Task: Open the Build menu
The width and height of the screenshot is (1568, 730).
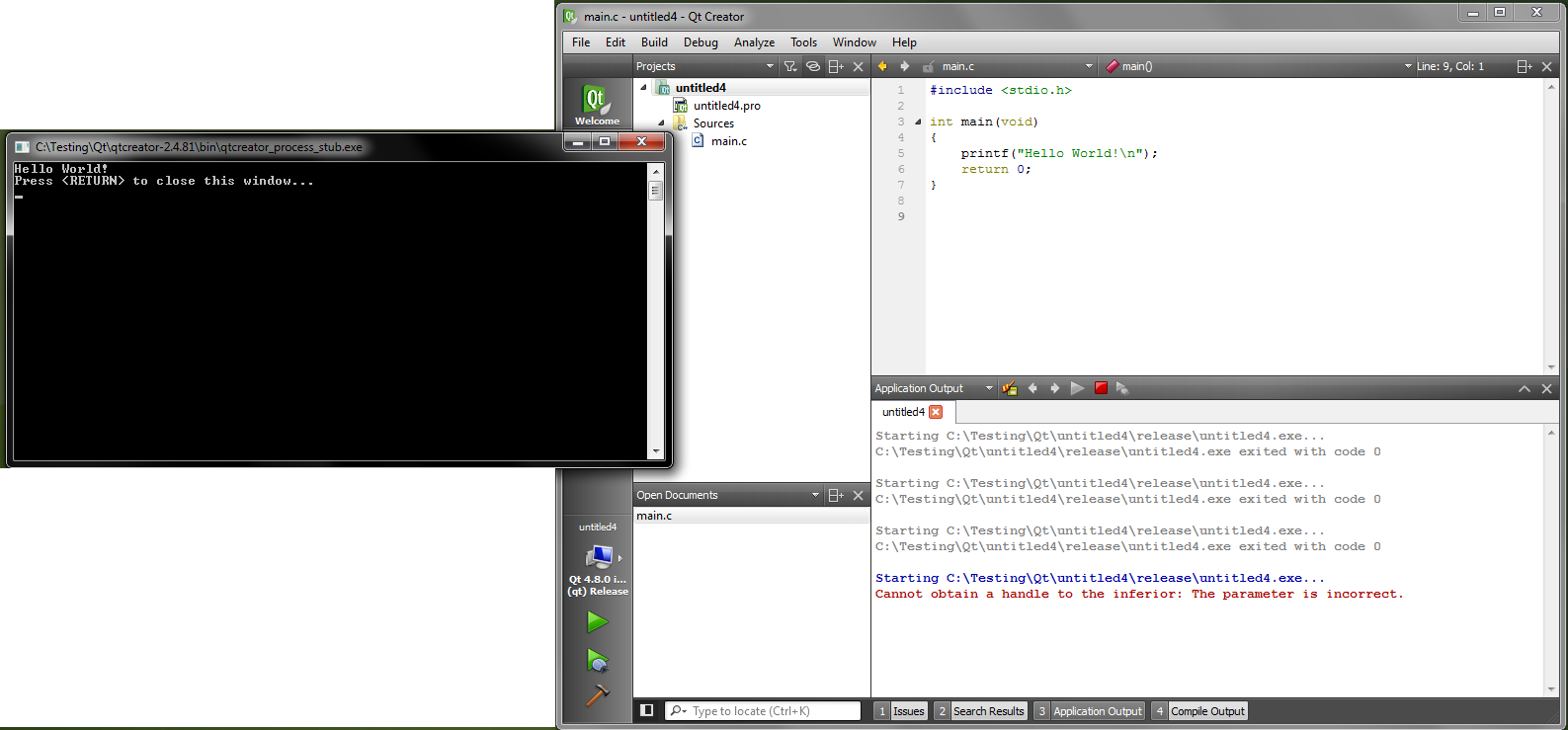Action: click(654, 42)
